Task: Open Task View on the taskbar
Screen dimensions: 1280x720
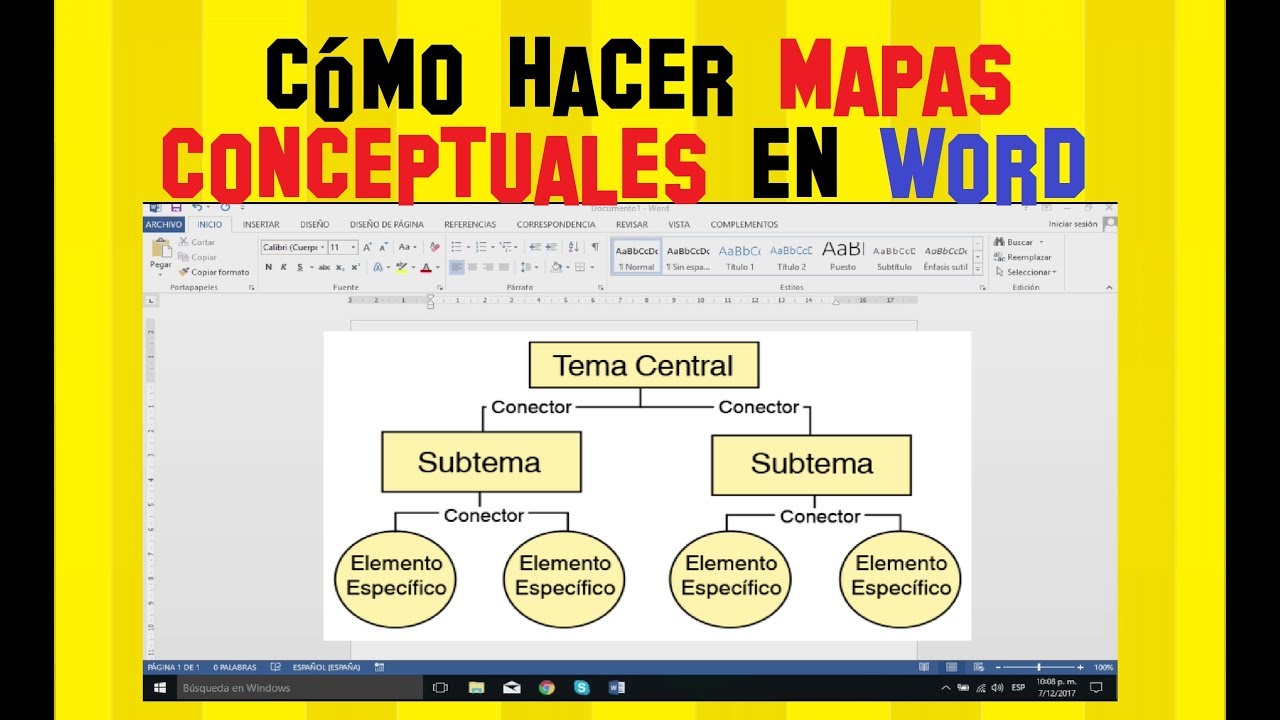Action: [440, 687]
